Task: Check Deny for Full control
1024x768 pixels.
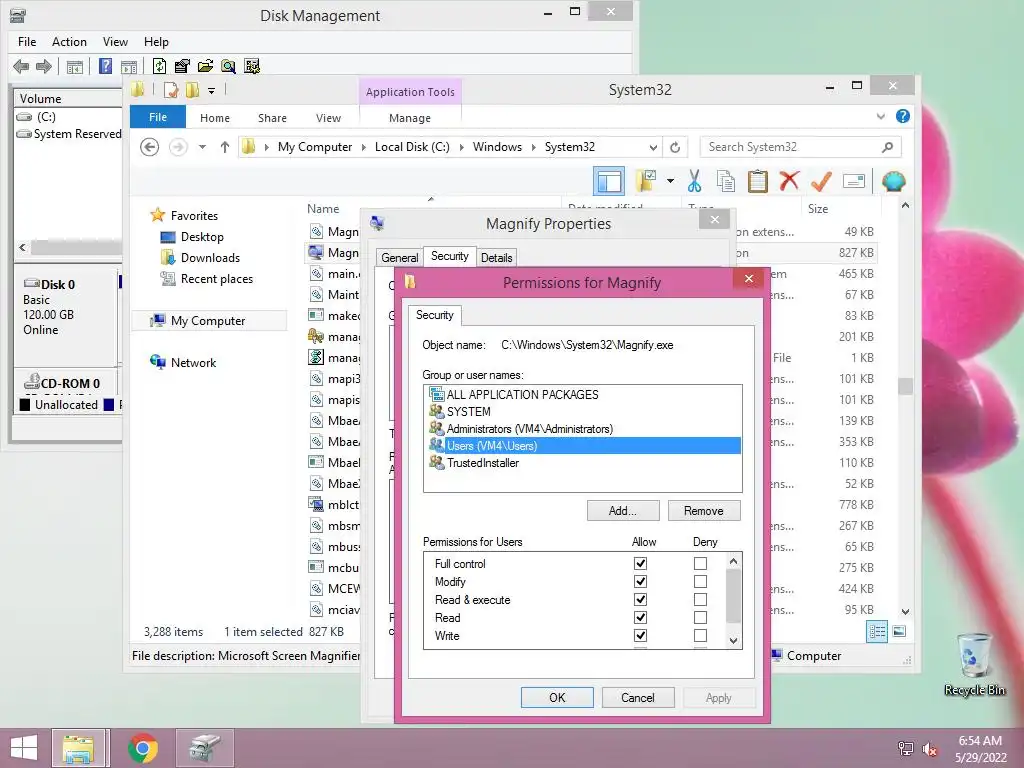Action: point(700,563)
